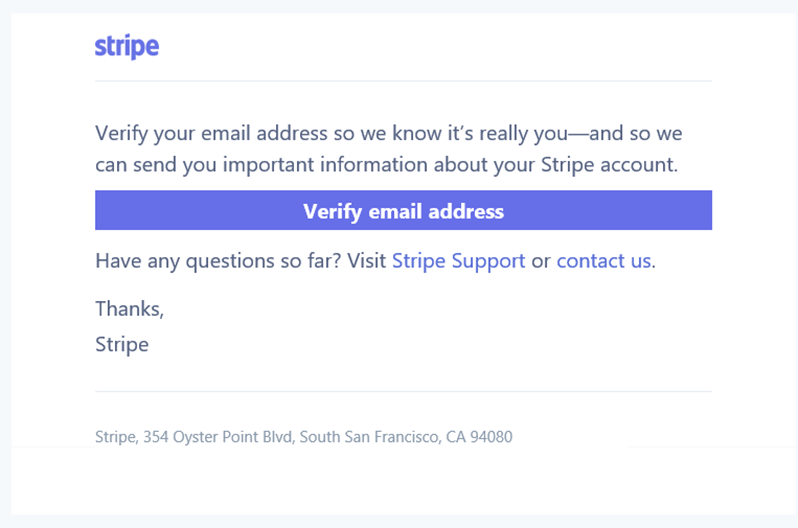Viewport: 798px width, 528px height.
Task: Click the first line starting "Verify your email address so"
Action: click(x=388, y=133)
